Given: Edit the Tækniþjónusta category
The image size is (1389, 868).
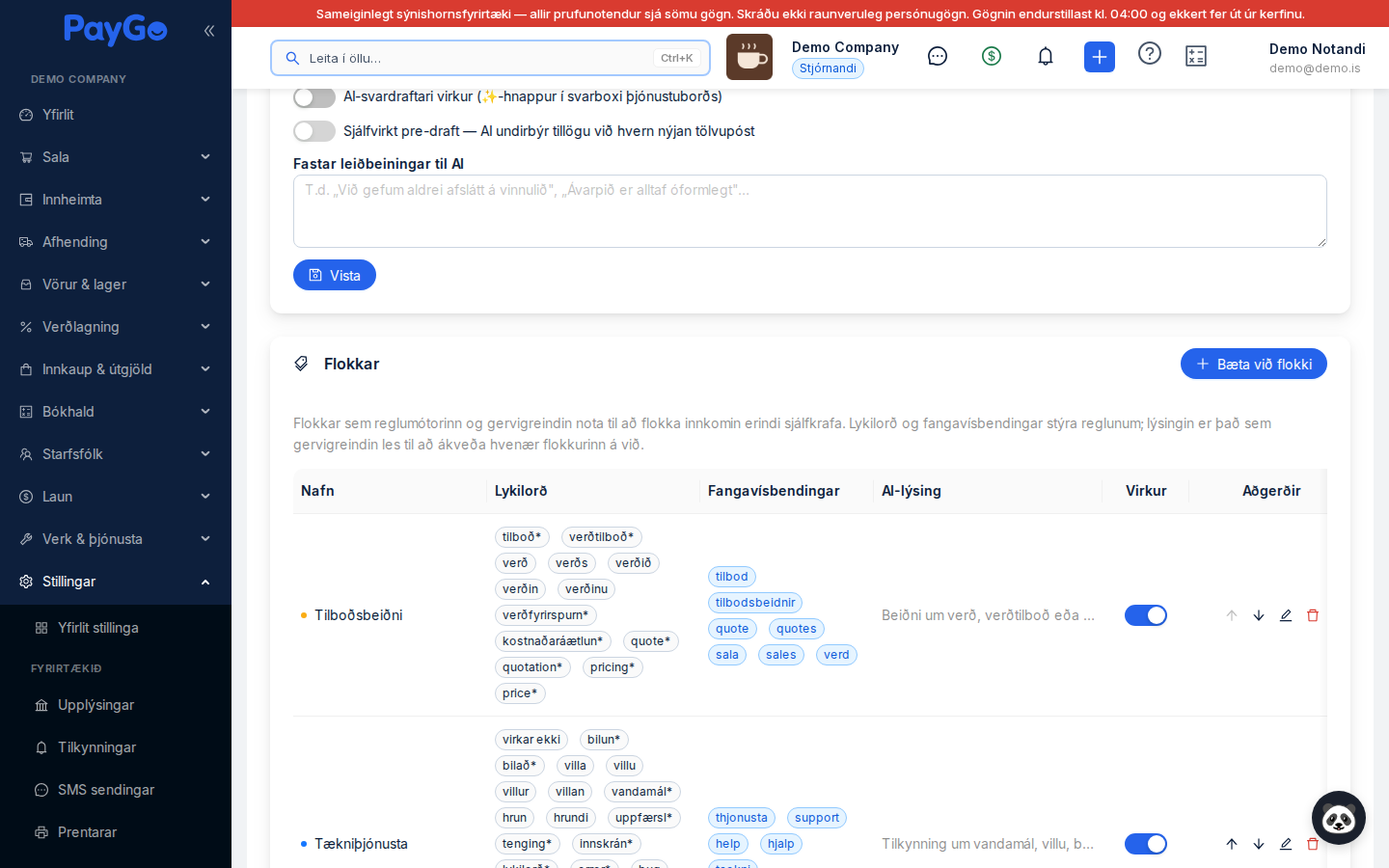Looking at the screenshot, I should [1286, 844].
